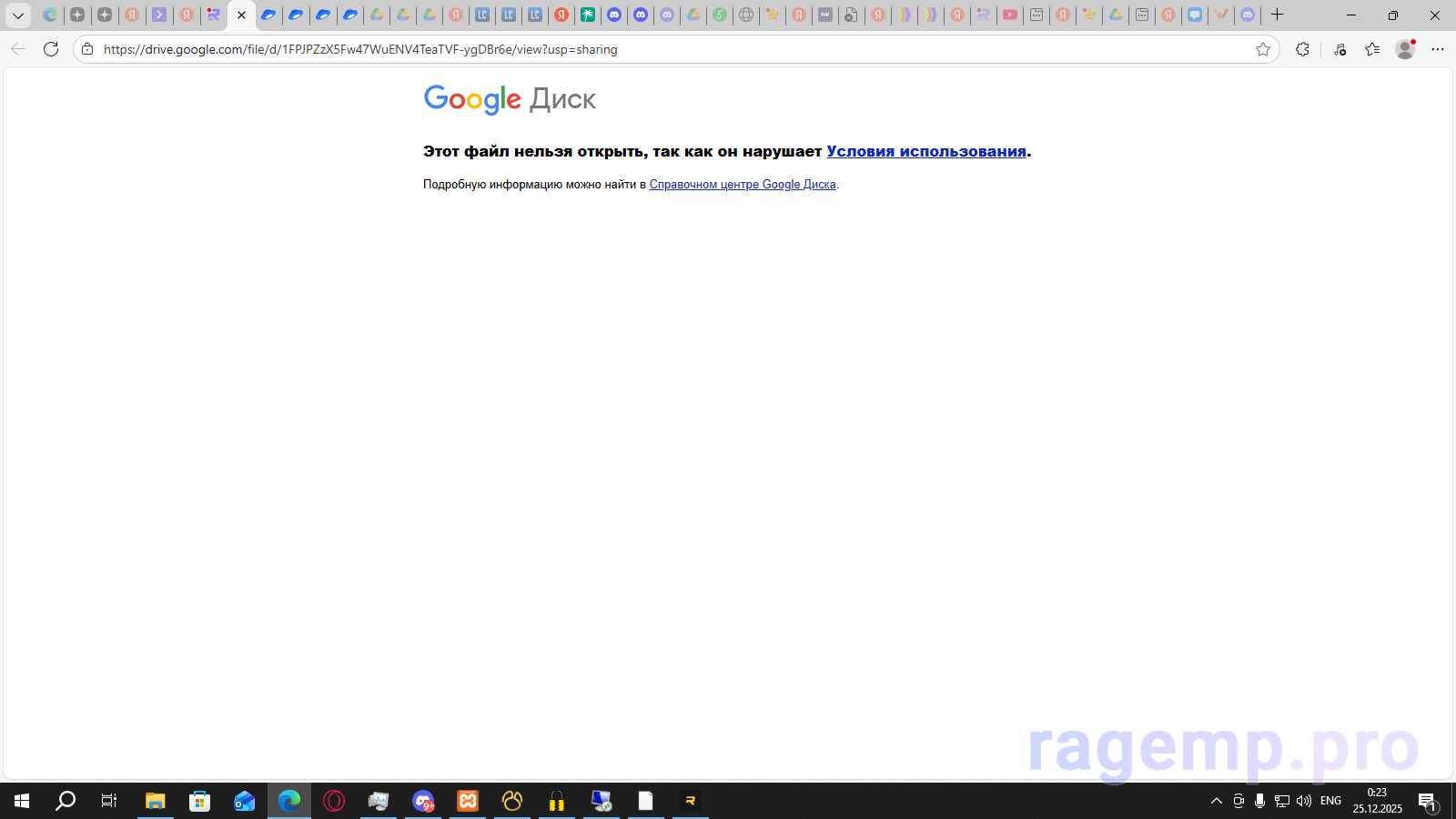Open the media playback control in the toolbar
This screenshot has width=1456, height=819.
pyautogui.click(x=1340, y=49)
